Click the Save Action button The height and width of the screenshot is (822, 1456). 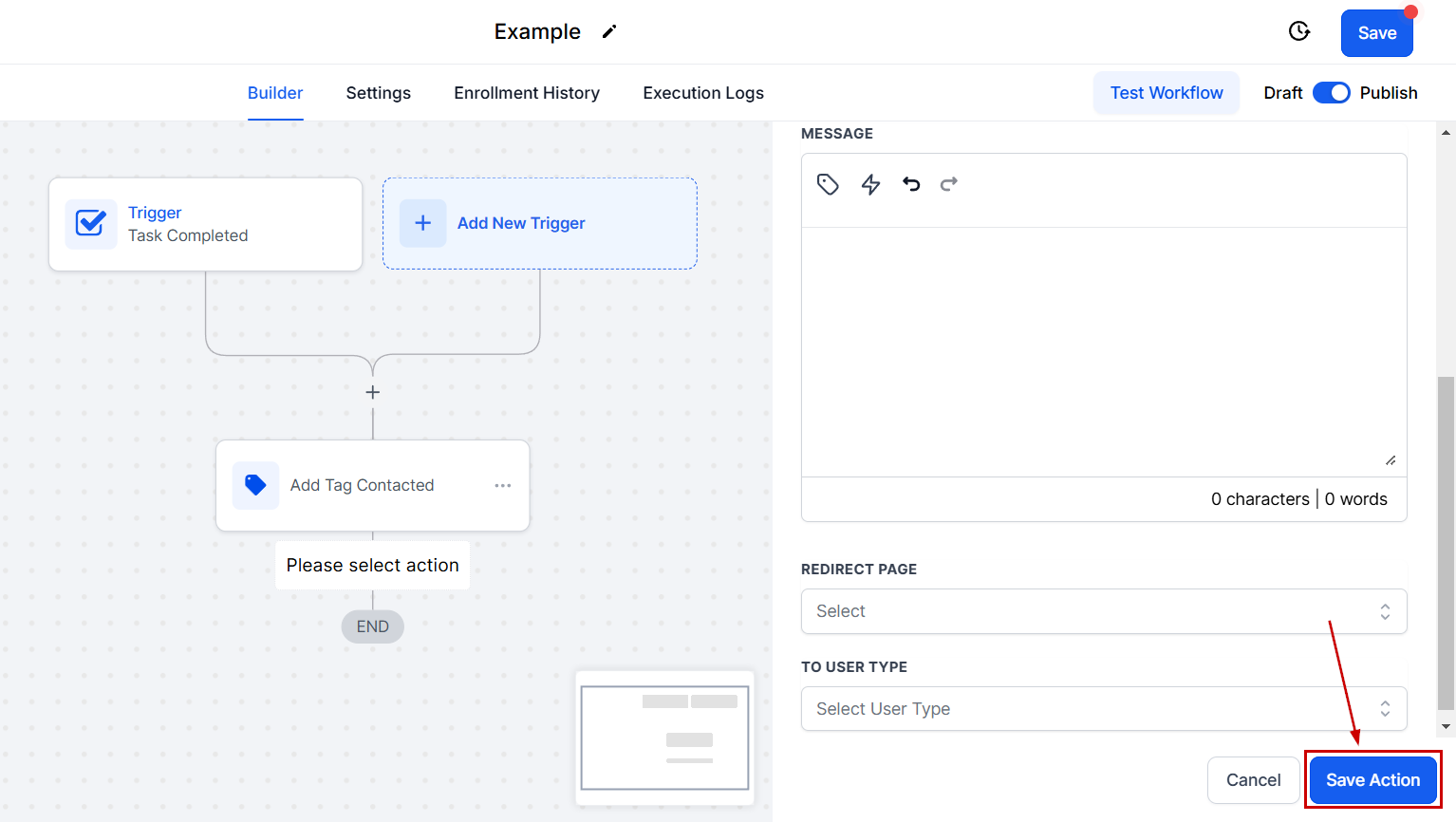tap(1372, 780)
